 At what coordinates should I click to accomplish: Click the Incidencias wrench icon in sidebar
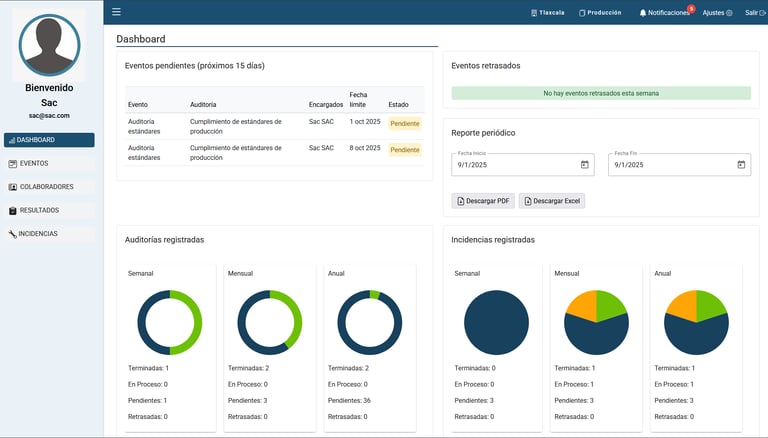(x=13, y=234)
